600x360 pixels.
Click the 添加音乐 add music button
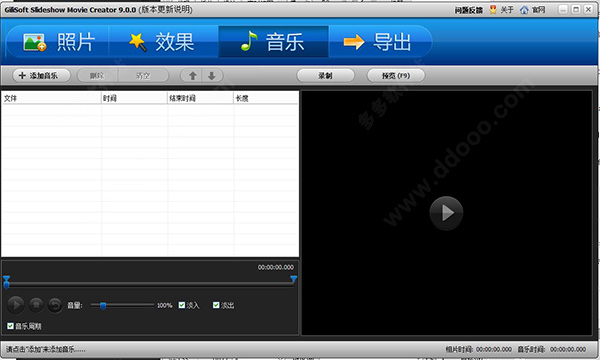41,76
